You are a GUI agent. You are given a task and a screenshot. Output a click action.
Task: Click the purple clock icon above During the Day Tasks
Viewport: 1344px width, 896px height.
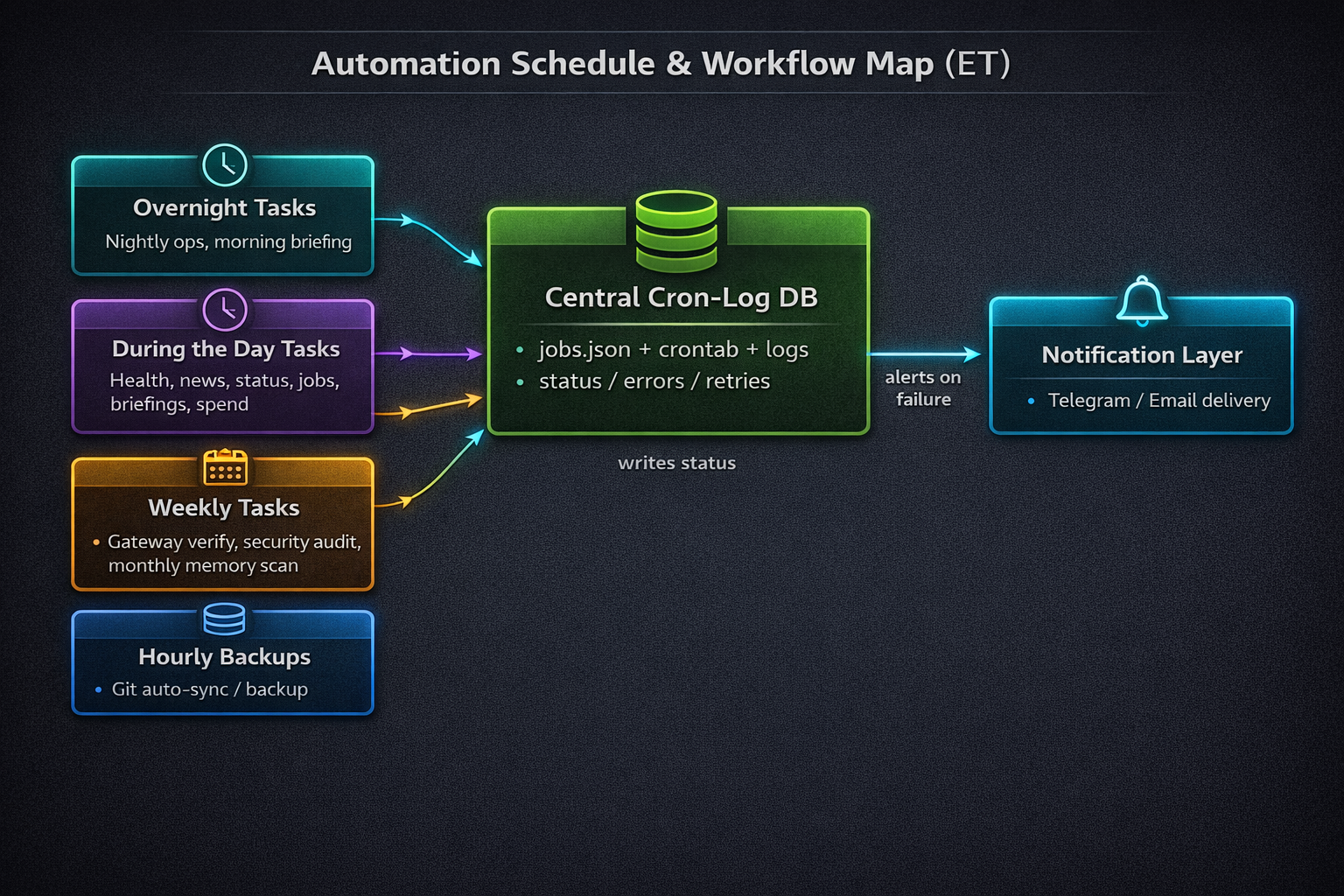click(225, 310)
